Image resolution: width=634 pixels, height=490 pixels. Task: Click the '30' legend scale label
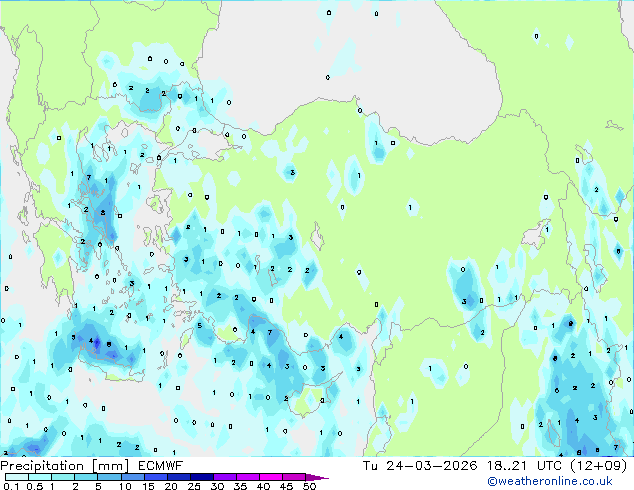[x=217, y=486]
